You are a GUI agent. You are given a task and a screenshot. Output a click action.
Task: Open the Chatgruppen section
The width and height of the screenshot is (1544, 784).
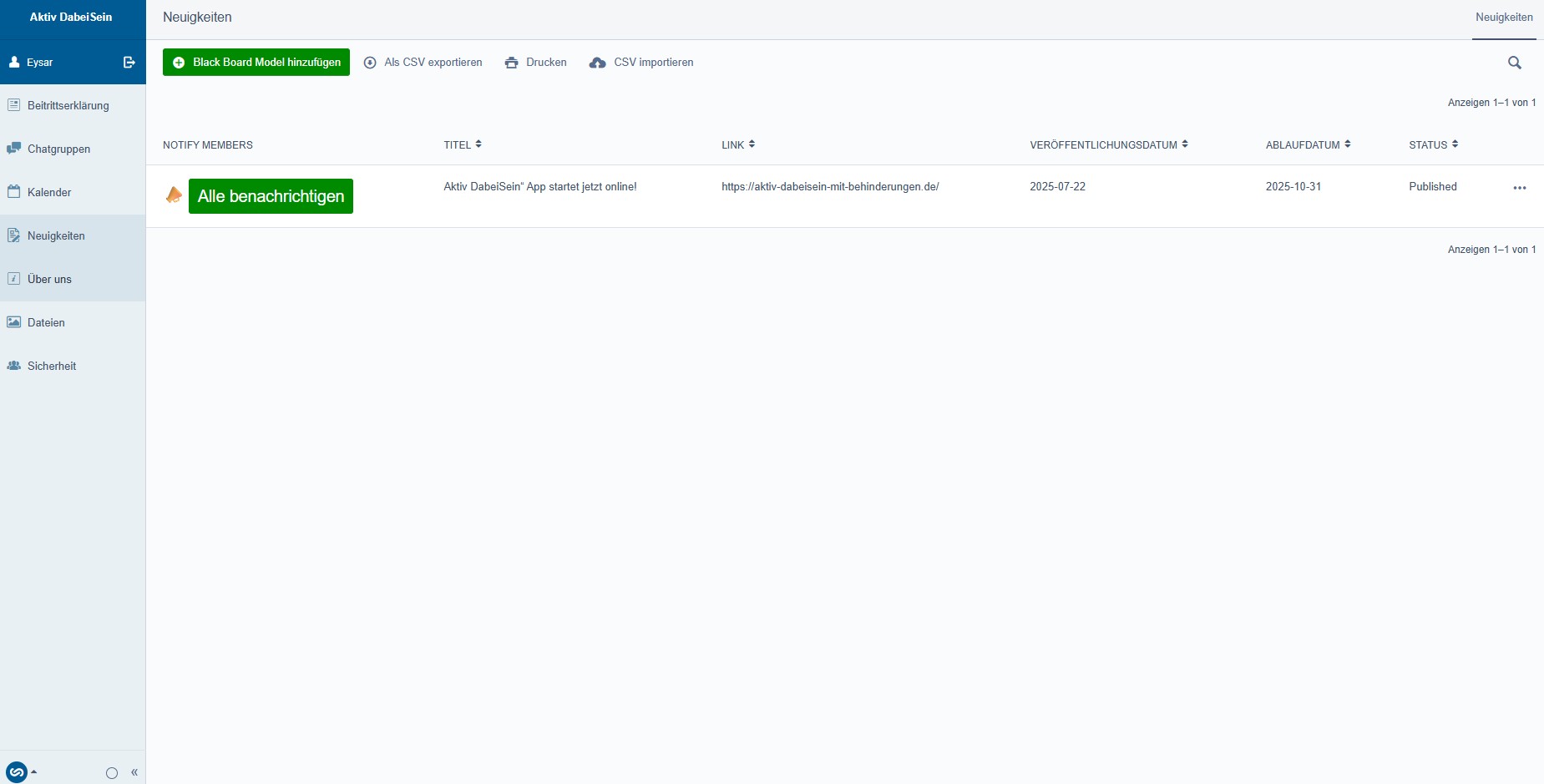tap(58, 149)
